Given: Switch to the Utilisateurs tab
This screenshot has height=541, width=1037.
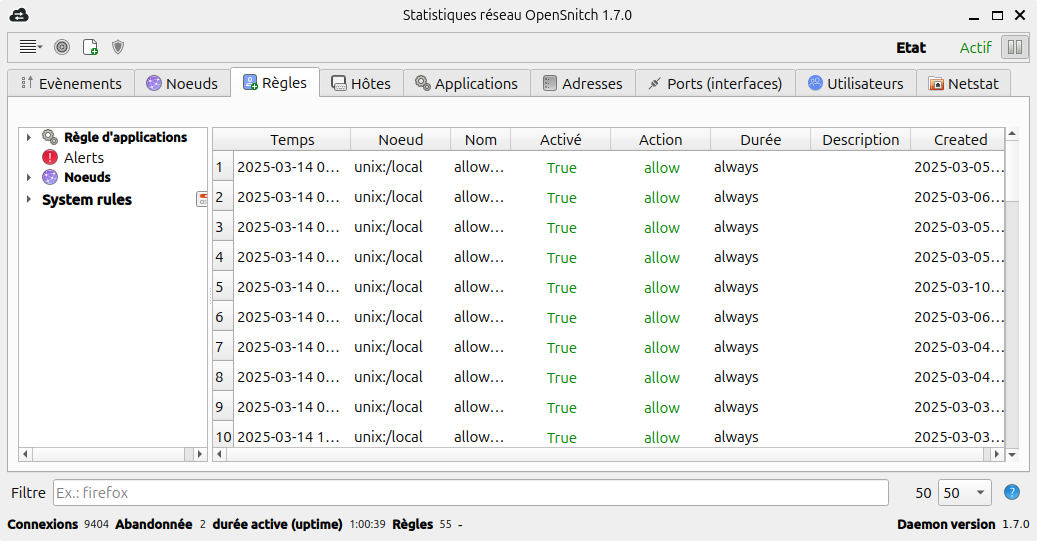Looking at the screenshot, I should point(856,83).
